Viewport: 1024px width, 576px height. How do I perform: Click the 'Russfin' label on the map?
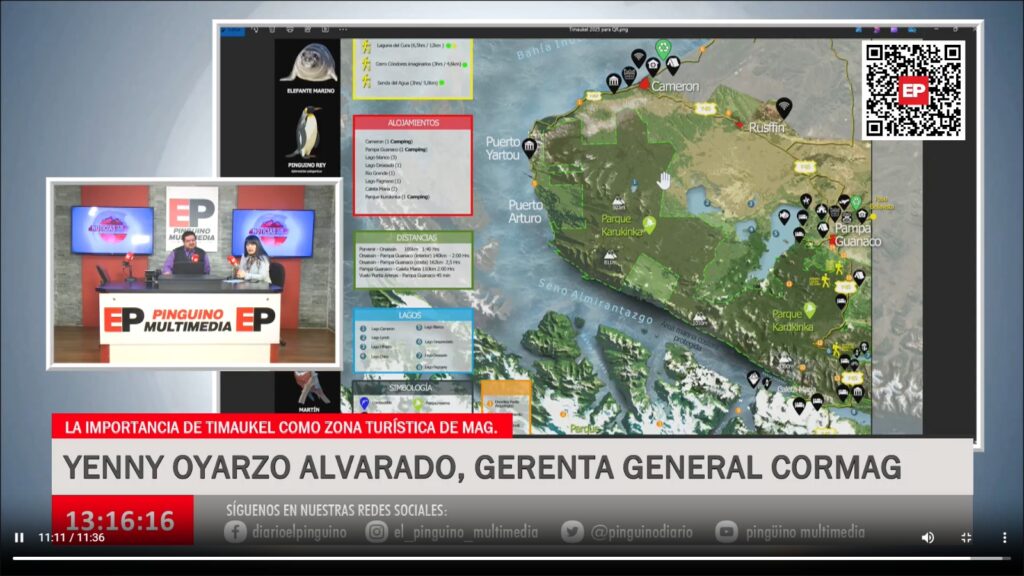[x=766, y=128]
